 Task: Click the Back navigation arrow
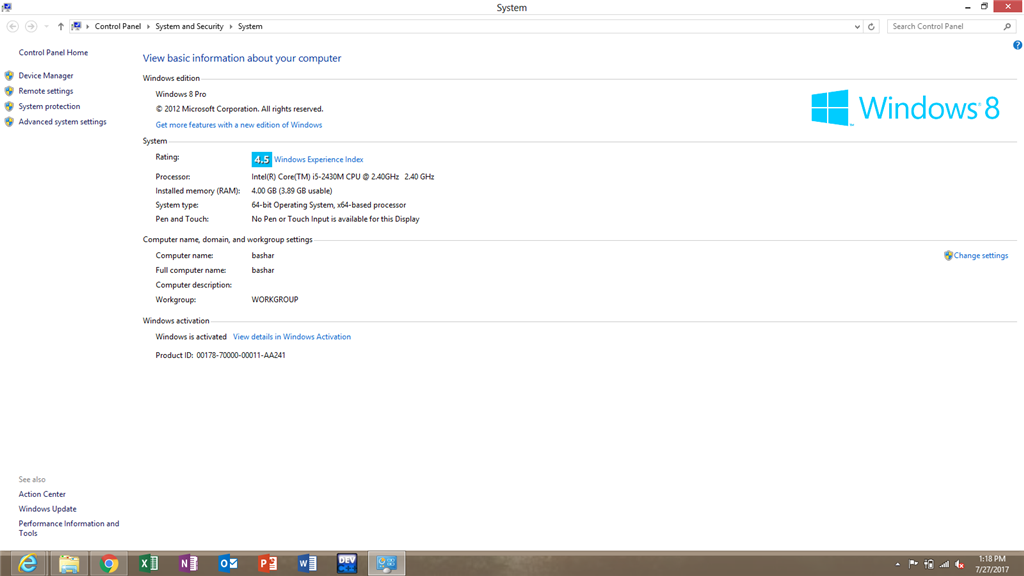tap(12, 26)
